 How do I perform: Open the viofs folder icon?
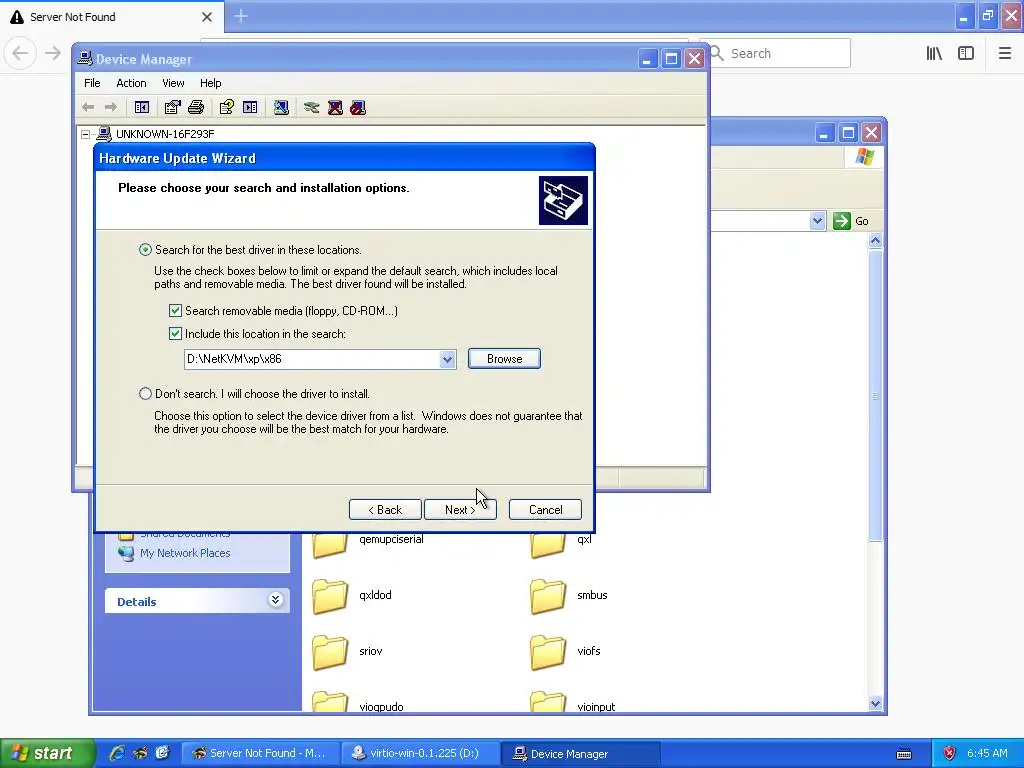tap(548, 652)
